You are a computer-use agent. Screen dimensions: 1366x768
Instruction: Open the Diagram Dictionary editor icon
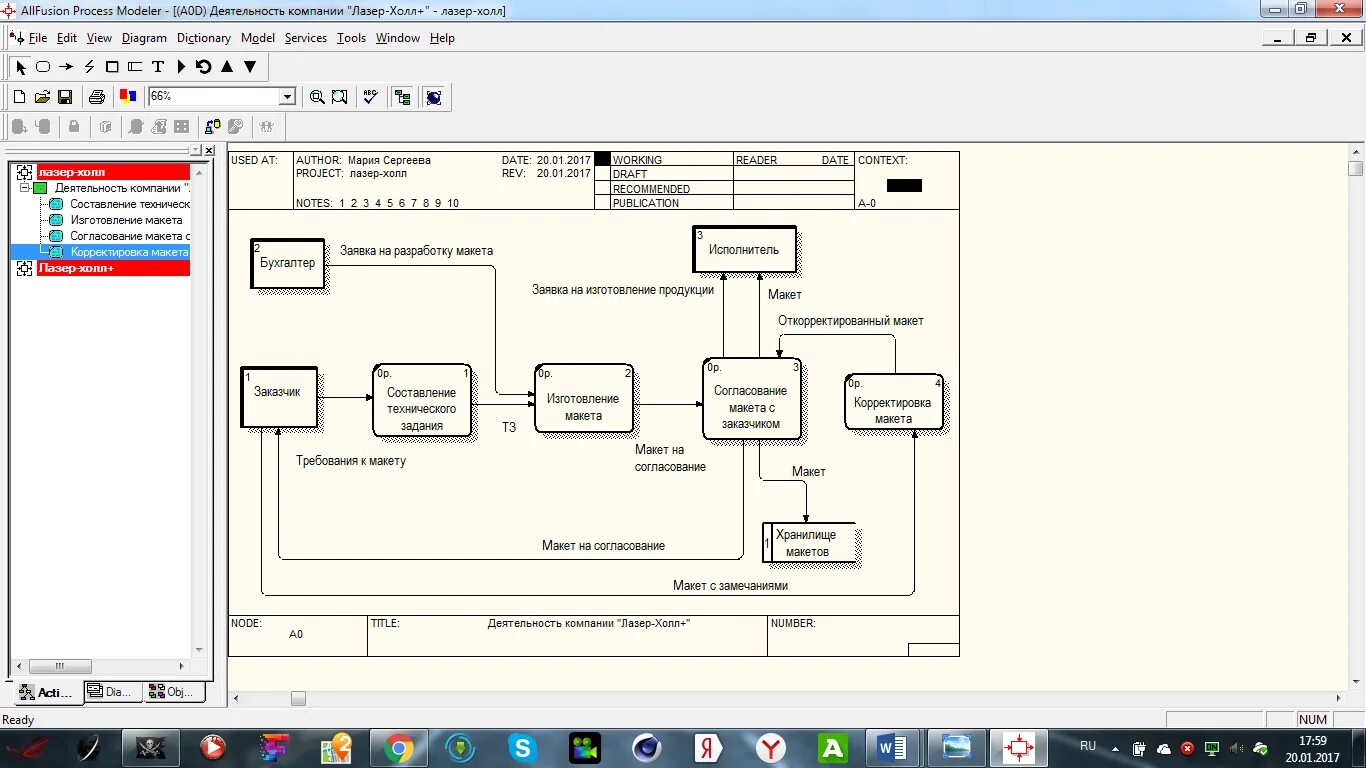click(181, 67)
